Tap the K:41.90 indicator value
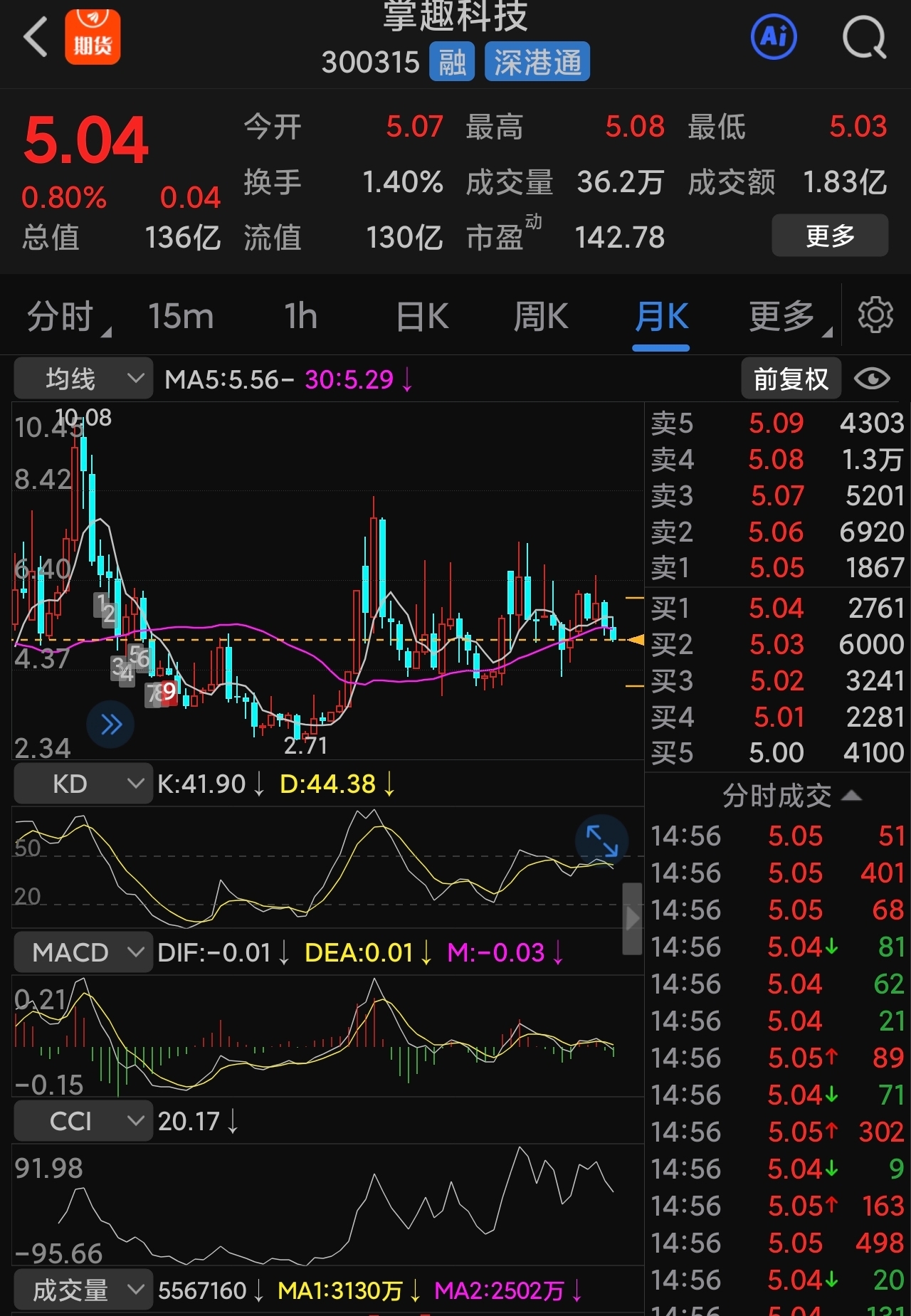The height and width of the screenshot is (1316, 911). (201, 784)
